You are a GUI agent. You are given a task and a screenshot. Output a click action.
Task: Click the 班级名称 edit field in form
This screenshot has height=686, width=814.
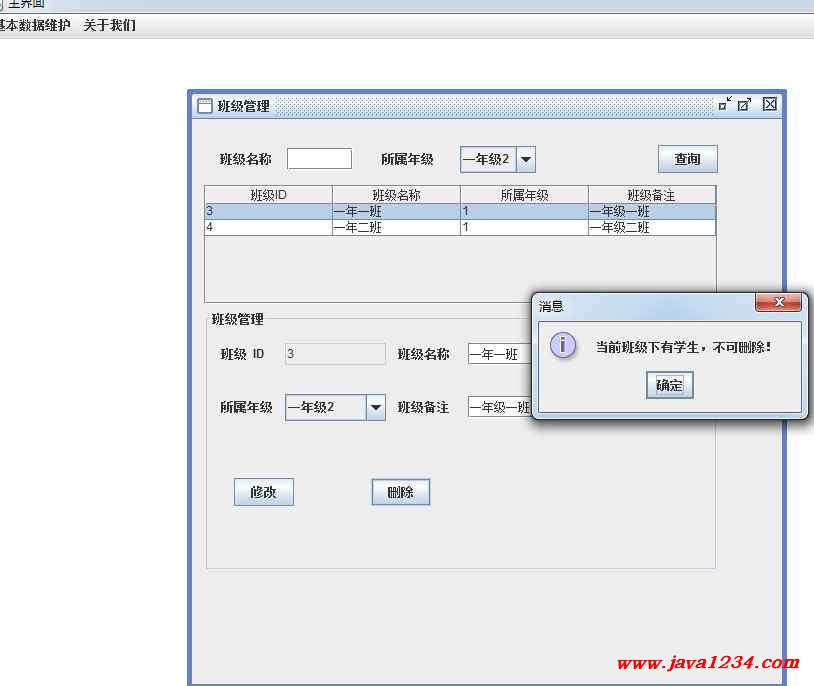(499, 354)
